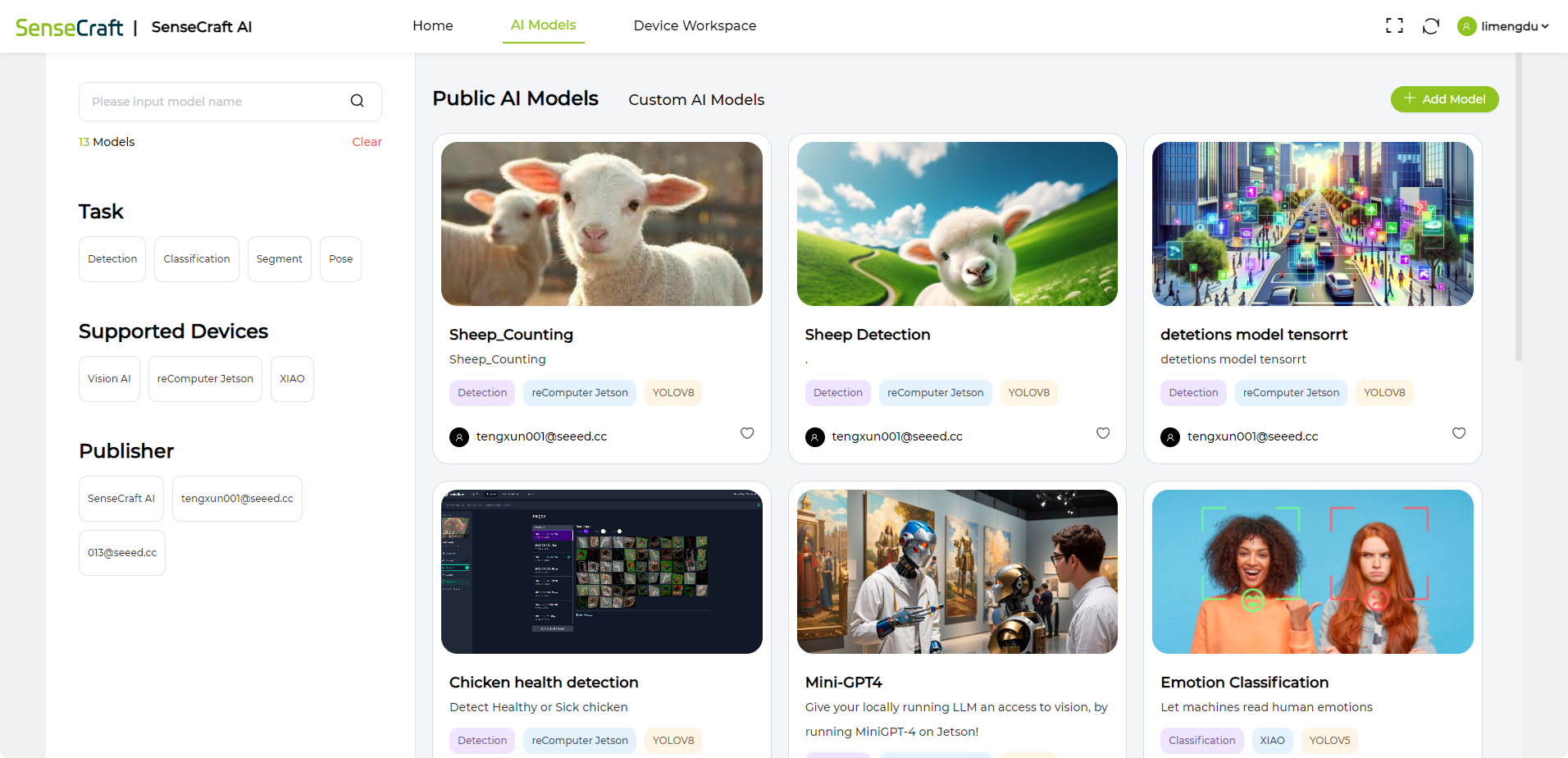
Task: Click Detection tag on Sheep_Counting card
Action: (482, 393)
